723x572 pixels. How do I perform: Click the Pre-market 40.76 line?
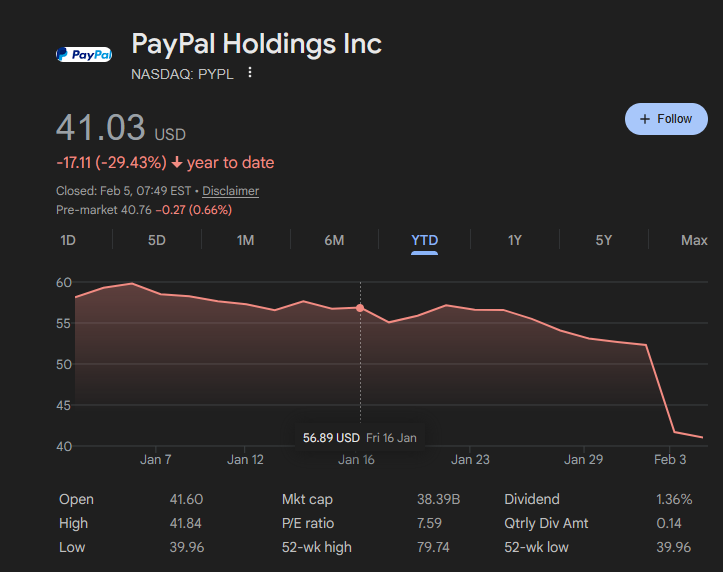[x=144, y=210]
